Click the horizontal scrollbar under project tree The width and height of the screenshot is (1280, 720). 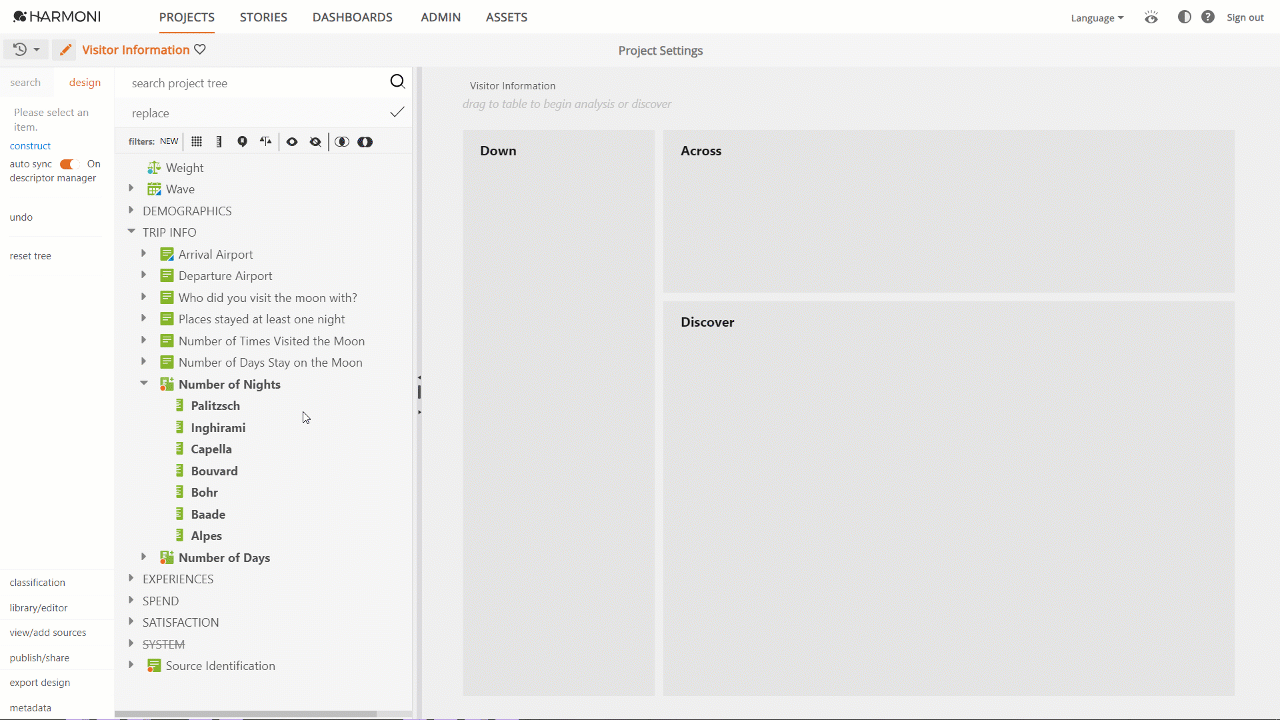point(246,714)
